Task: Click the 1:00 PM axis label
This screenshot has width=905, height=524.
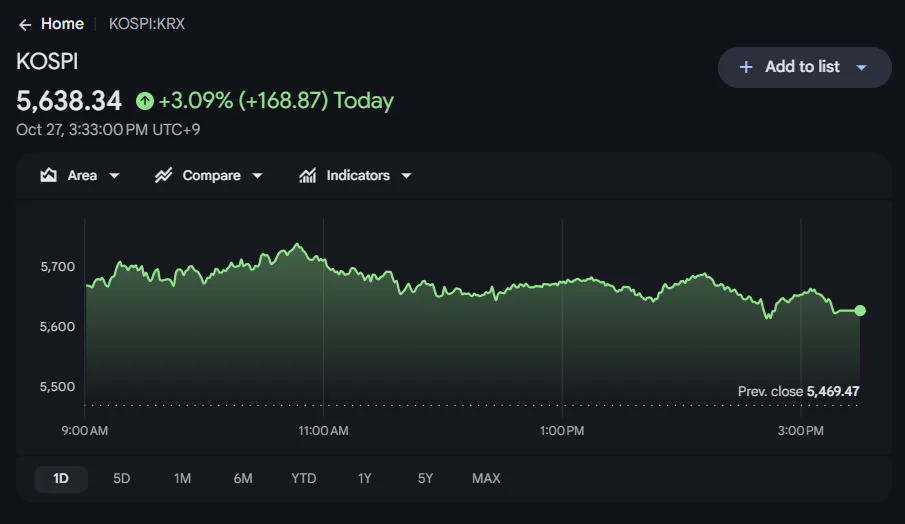Action: [x=562, y=431]
